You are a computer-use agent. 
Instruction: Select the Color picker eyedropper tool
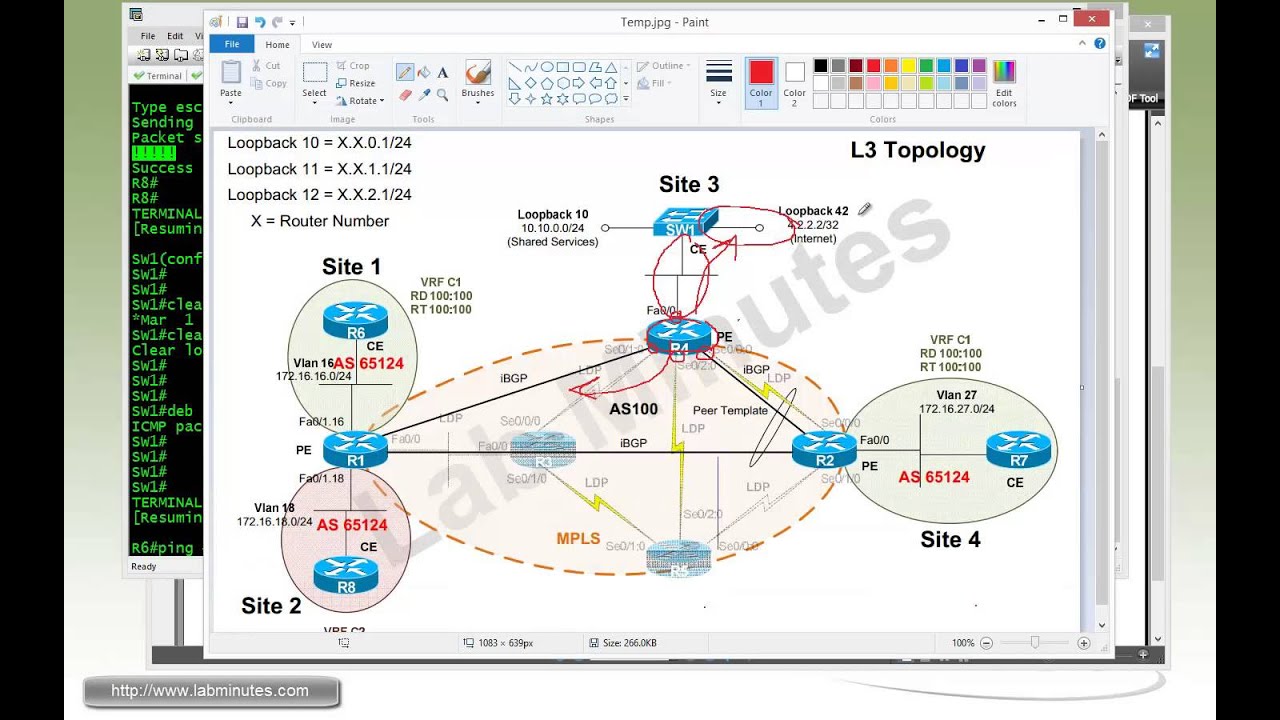click(x=424, y=94)
